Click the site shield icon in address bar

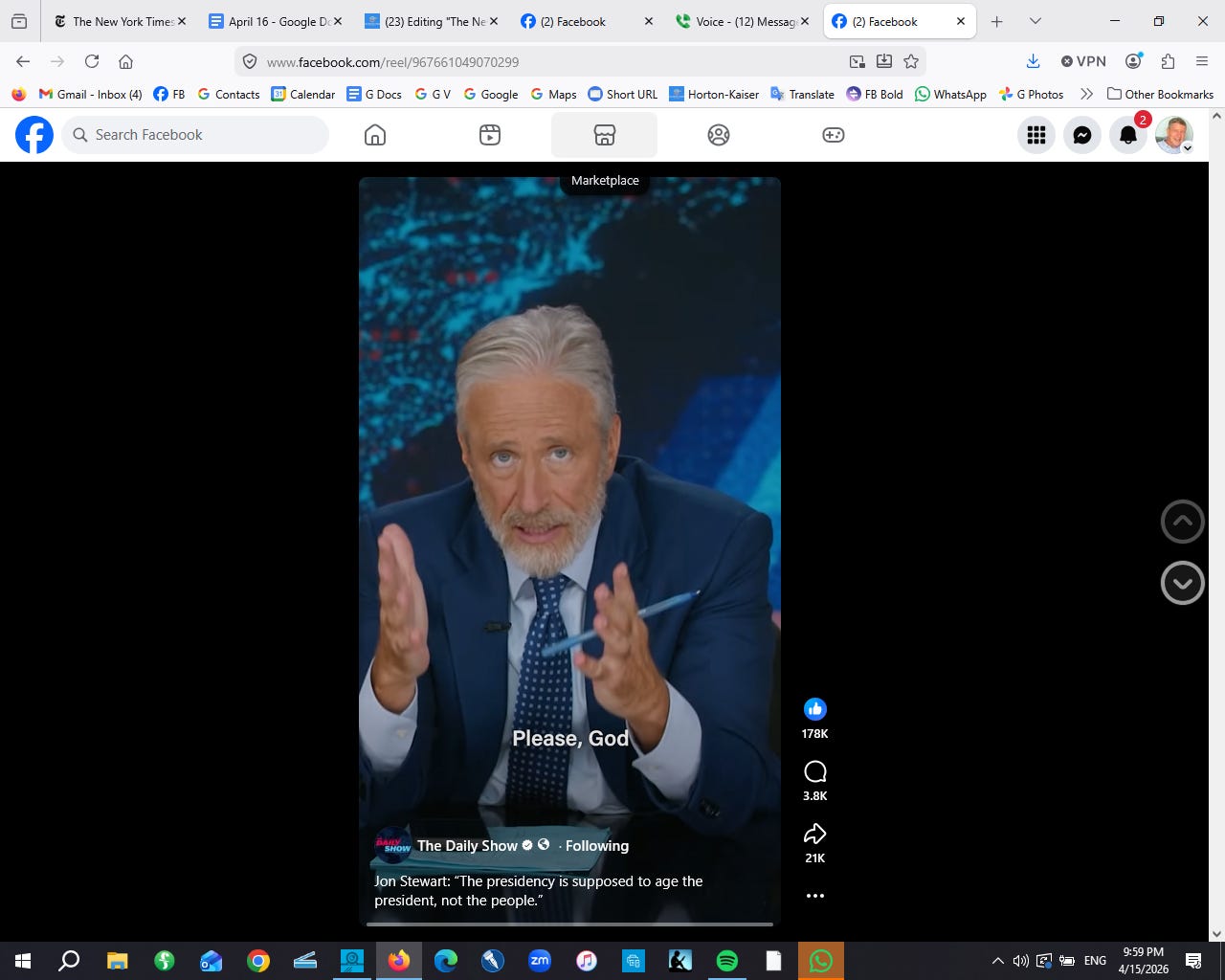pyautogui.click(x=250, y=61)
